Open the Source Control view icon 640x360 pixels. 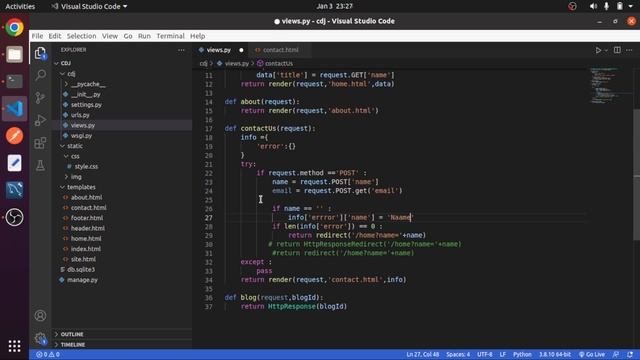pos(40,98)
